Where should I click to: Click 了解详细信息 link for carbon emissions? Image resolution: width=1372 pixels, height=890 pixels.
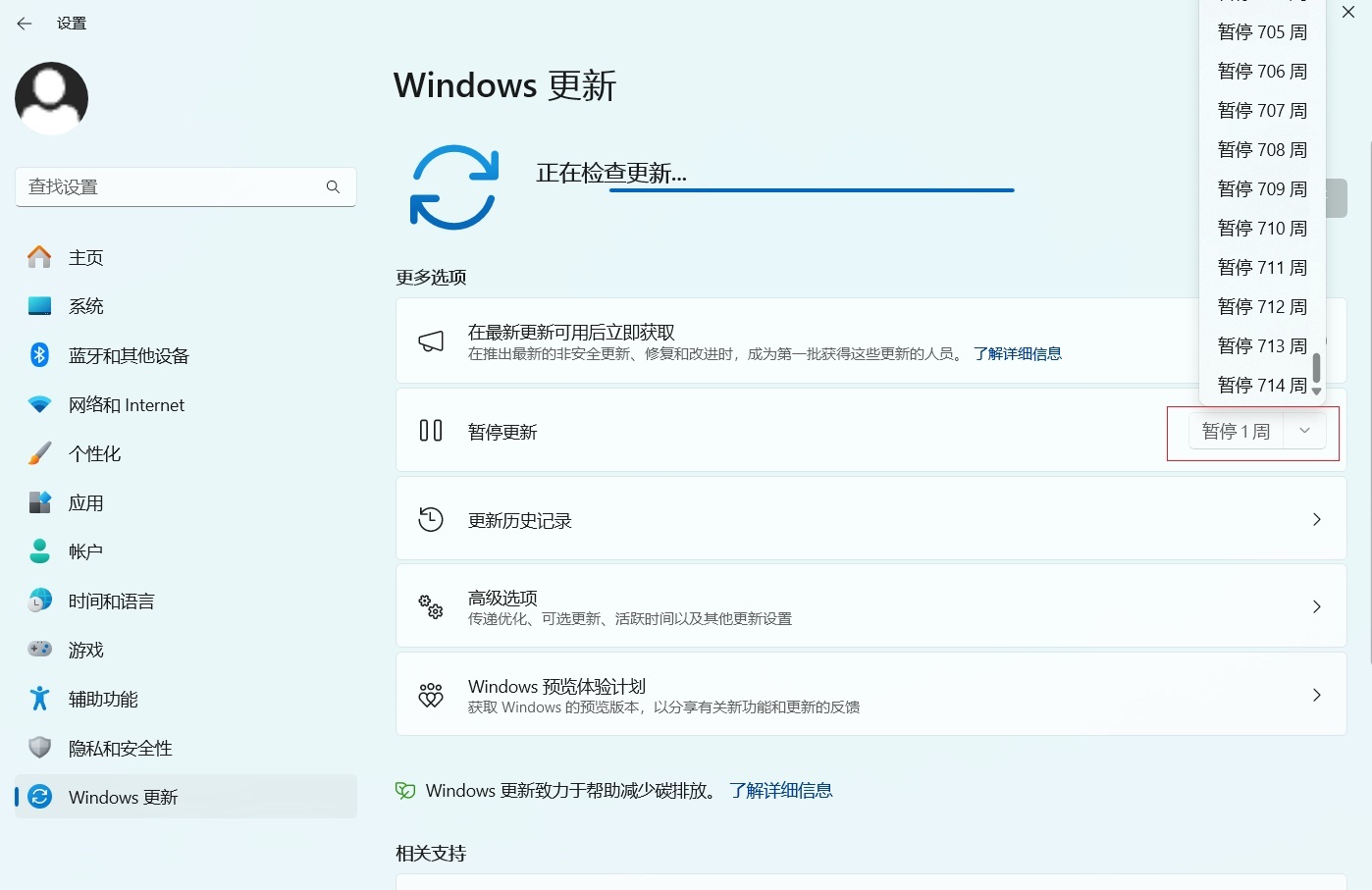[781, 791]
